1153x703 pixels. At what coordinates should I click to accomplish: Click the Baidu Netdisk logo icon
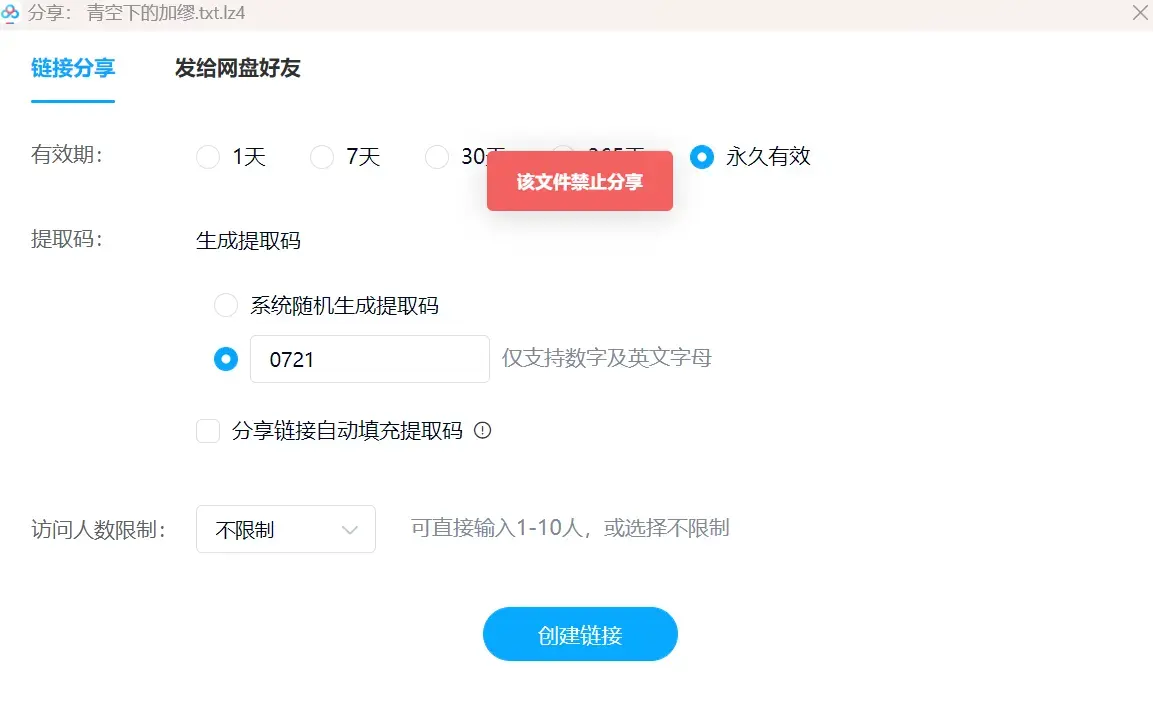[10, 13]
